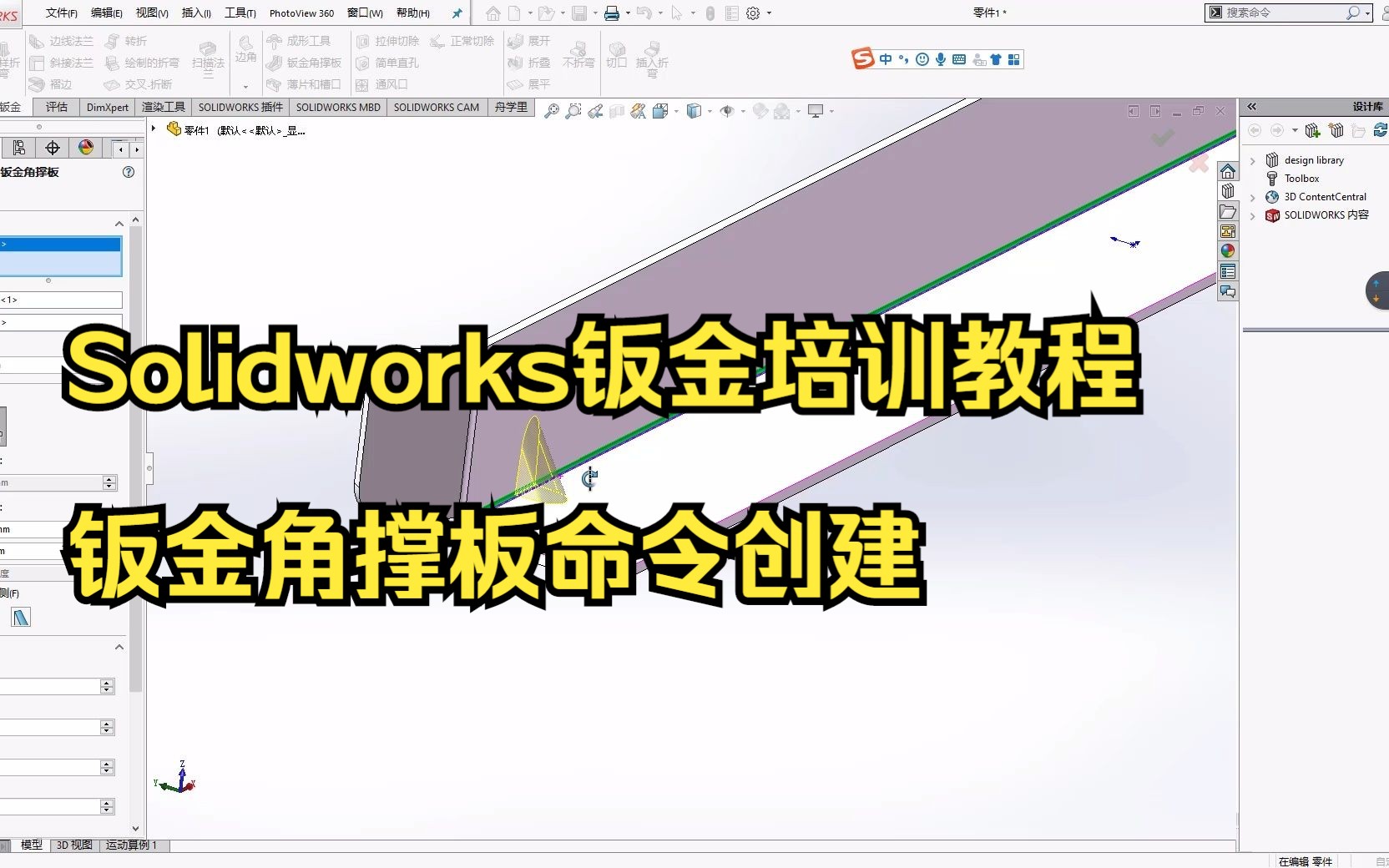Activate the 钣金角撑板 (Sheet Metal Gusset) tool
This screenshot has height=868, width=1389.
tap(305, 62)
